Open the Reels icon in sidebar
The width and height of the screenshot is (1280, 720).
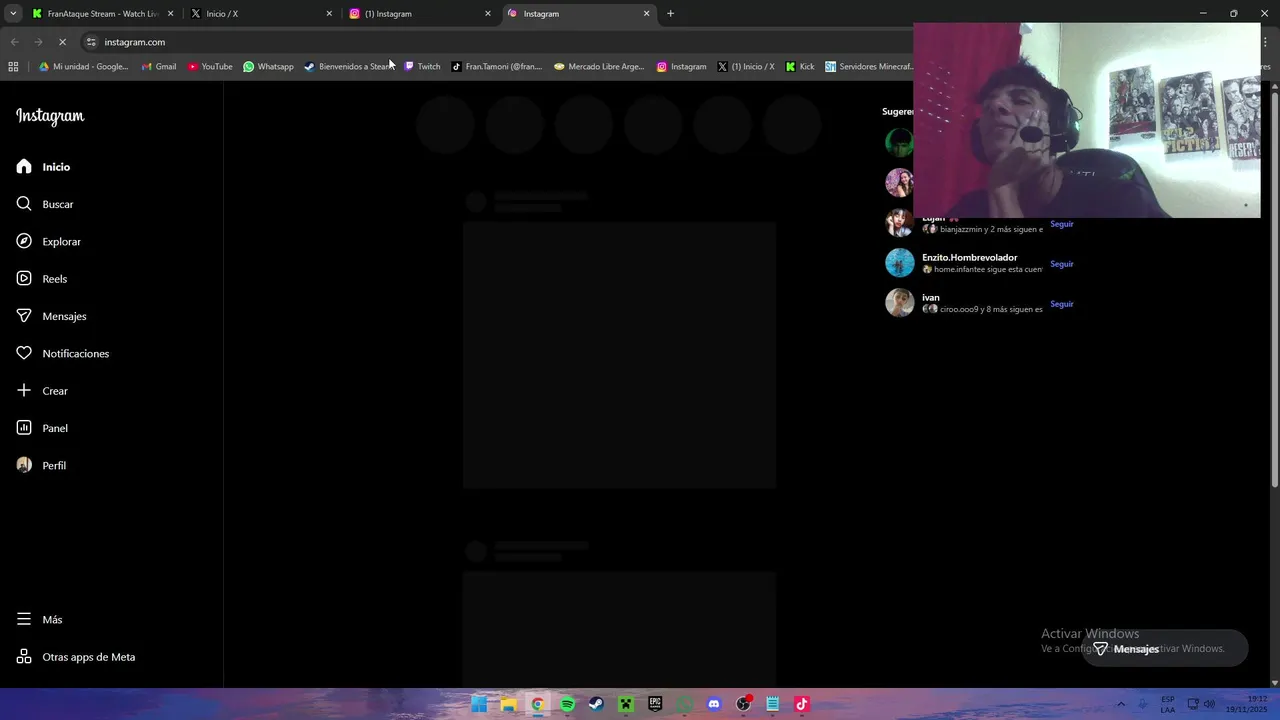[24, 278]
